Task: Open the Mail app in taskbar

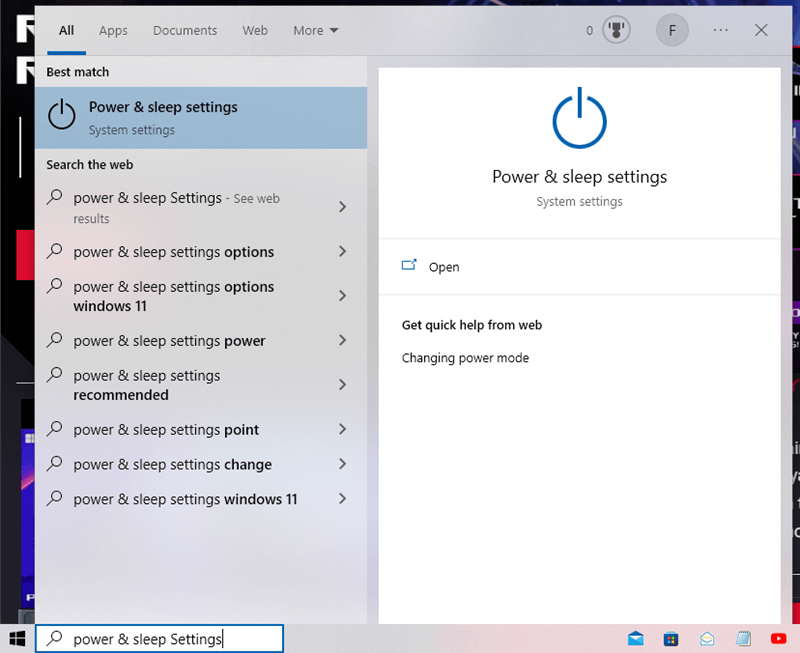Action: (x=635, y=639)
